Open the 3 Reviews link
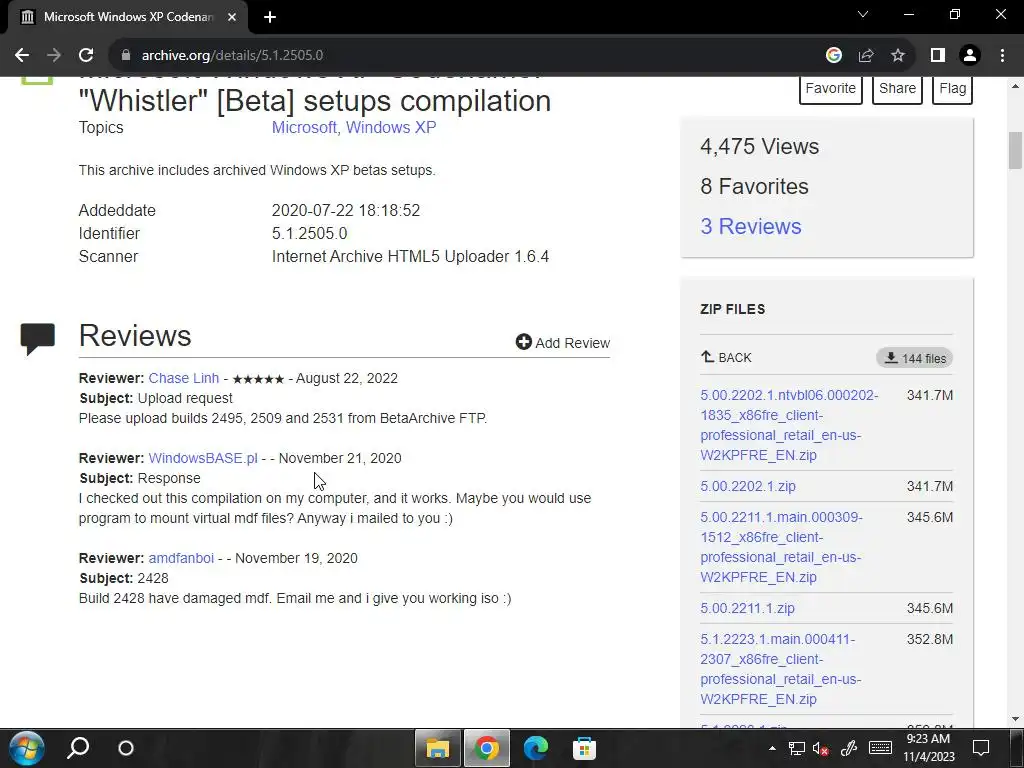The image size is (1024, 768). click(750, 227)
